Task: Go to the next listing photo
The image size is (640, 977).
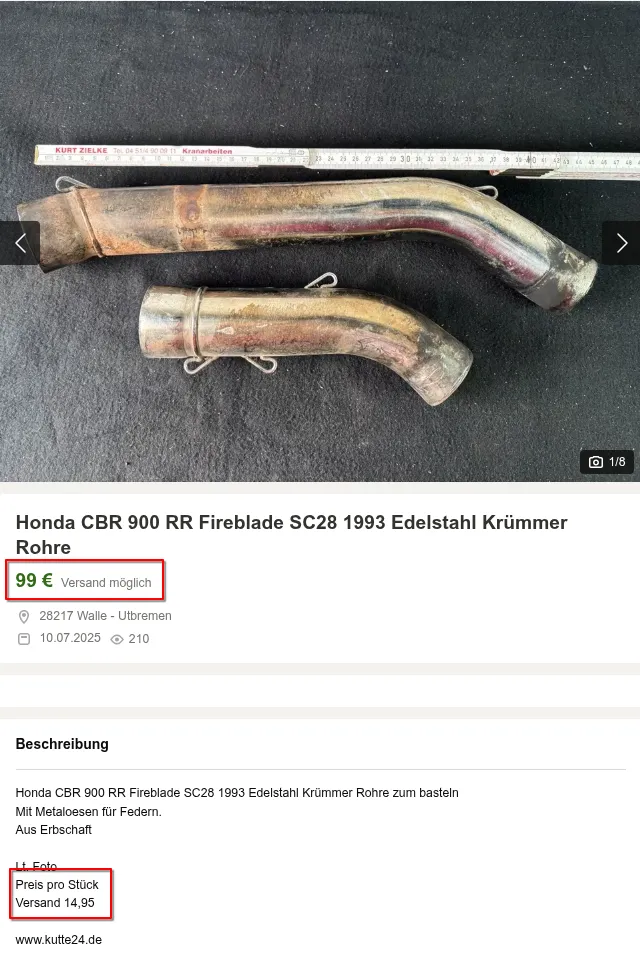Action: (621, 243)
